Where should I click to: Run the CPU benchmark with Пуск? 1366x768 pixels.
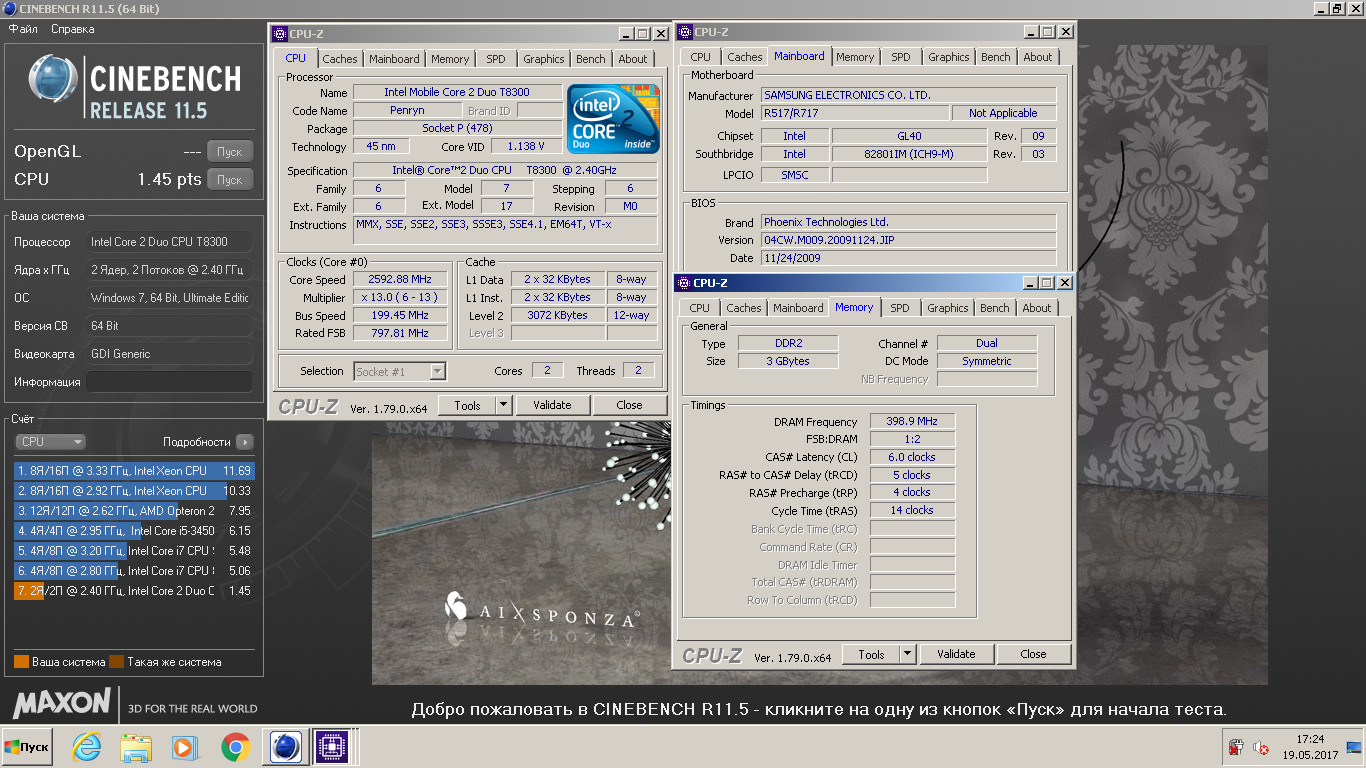tap(230, 180)
